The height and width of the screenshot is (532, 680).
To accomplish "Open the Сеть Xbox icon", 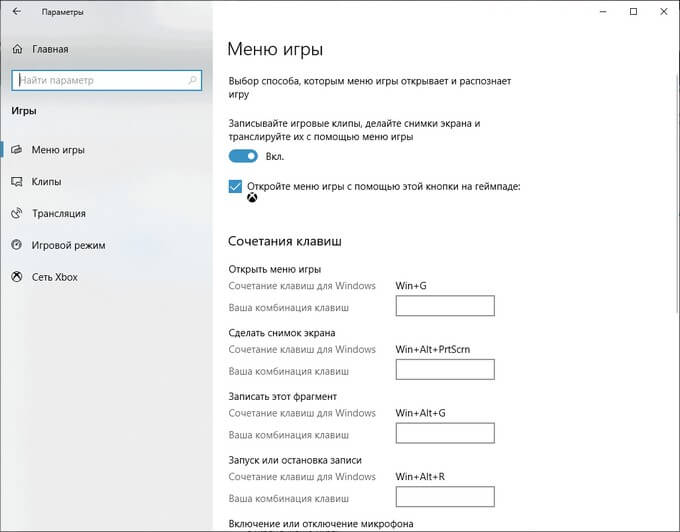I will point(16,277).
